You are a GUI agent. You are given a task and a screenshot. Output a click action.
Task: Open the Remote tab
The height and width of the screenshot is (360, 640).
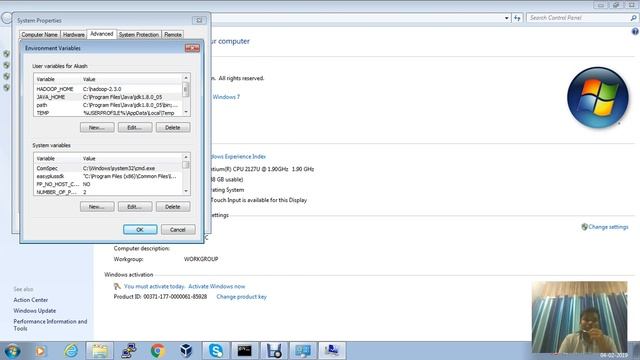(x=173, y=35)
